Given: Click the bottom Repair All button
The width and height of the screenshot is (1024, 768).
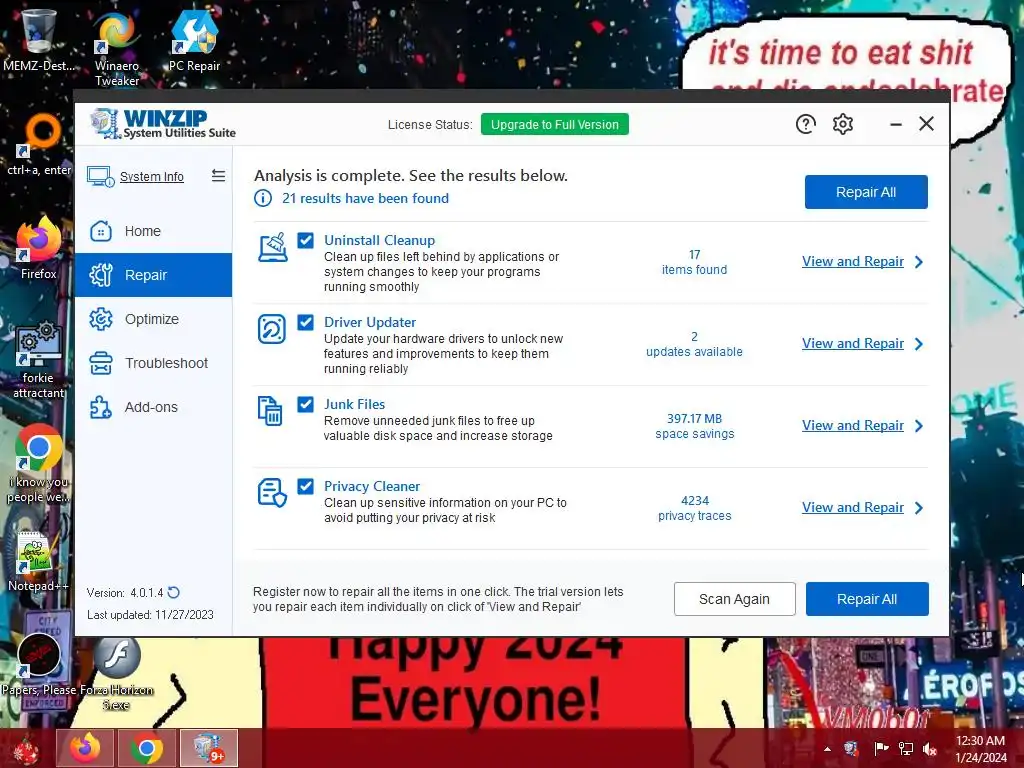Looking at the screenshot, I should [867, 599].
